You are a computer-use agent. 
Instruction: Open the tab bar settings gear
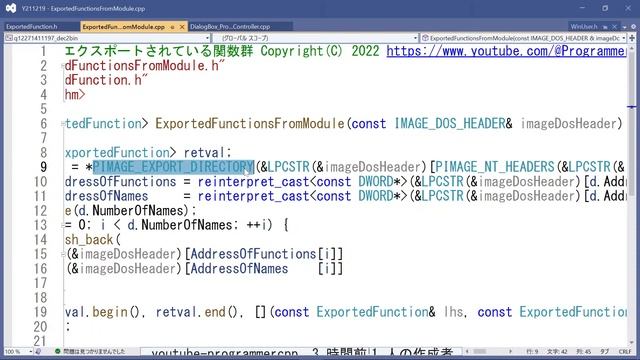click(x=633, y=27)
